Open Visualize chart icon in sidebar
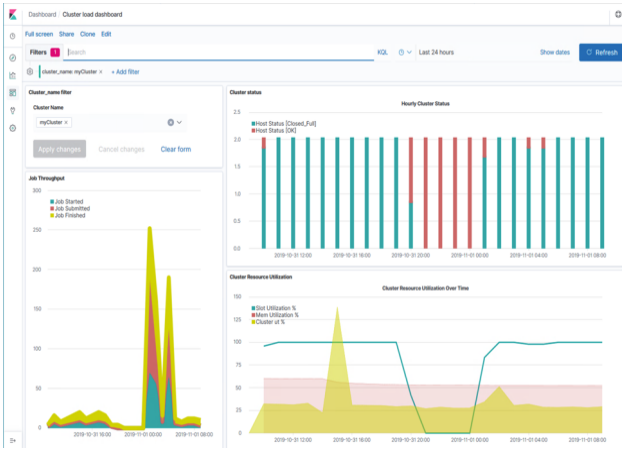The image size is (628, 456). coord(13,75)
